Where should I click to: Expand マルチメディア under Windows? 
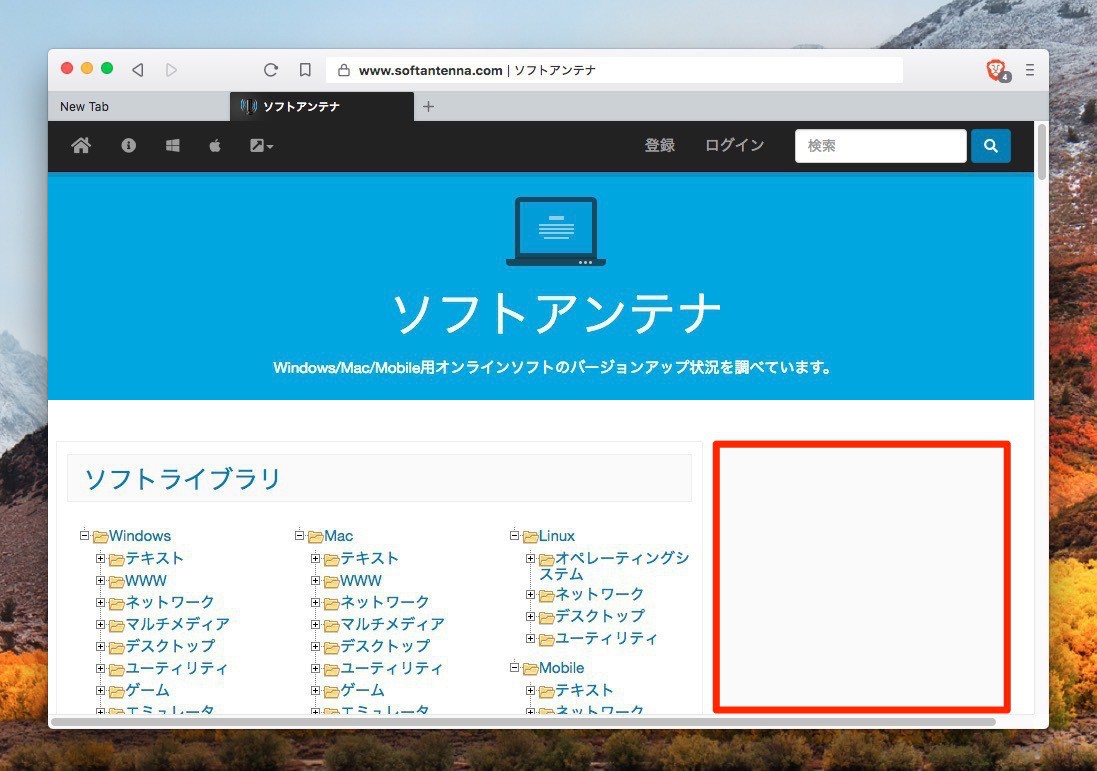pyautogui.click(x=100, y=625)
